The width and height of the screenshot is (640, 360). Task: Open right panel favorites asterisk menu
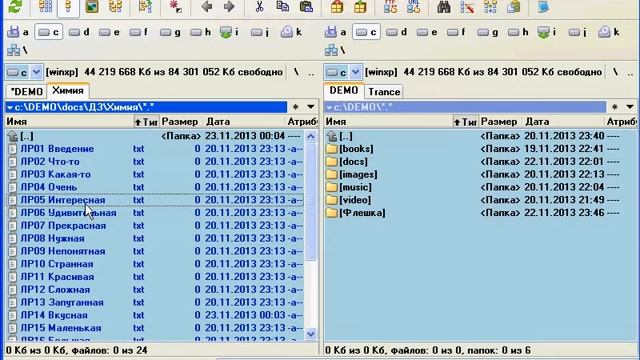click(615, 107)
